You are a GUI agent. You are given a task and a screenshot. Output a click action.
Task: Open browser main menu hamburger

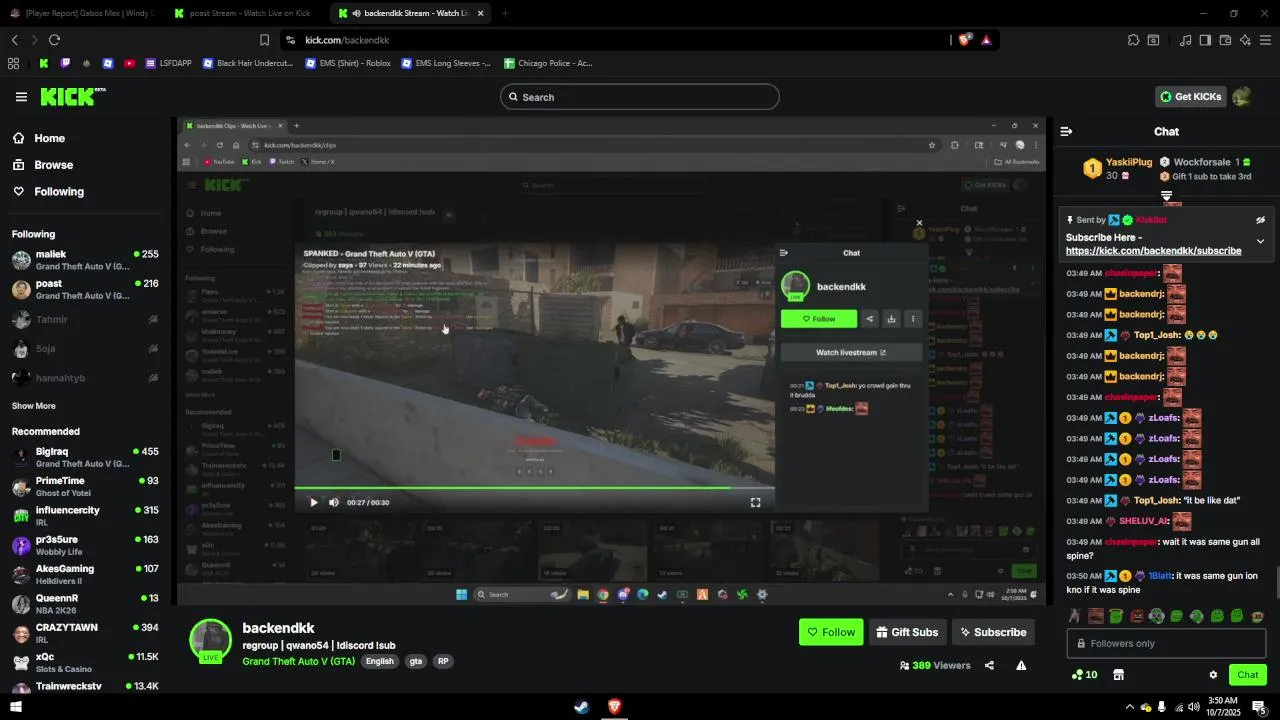pyautogui.click(x=1265, y=40)
